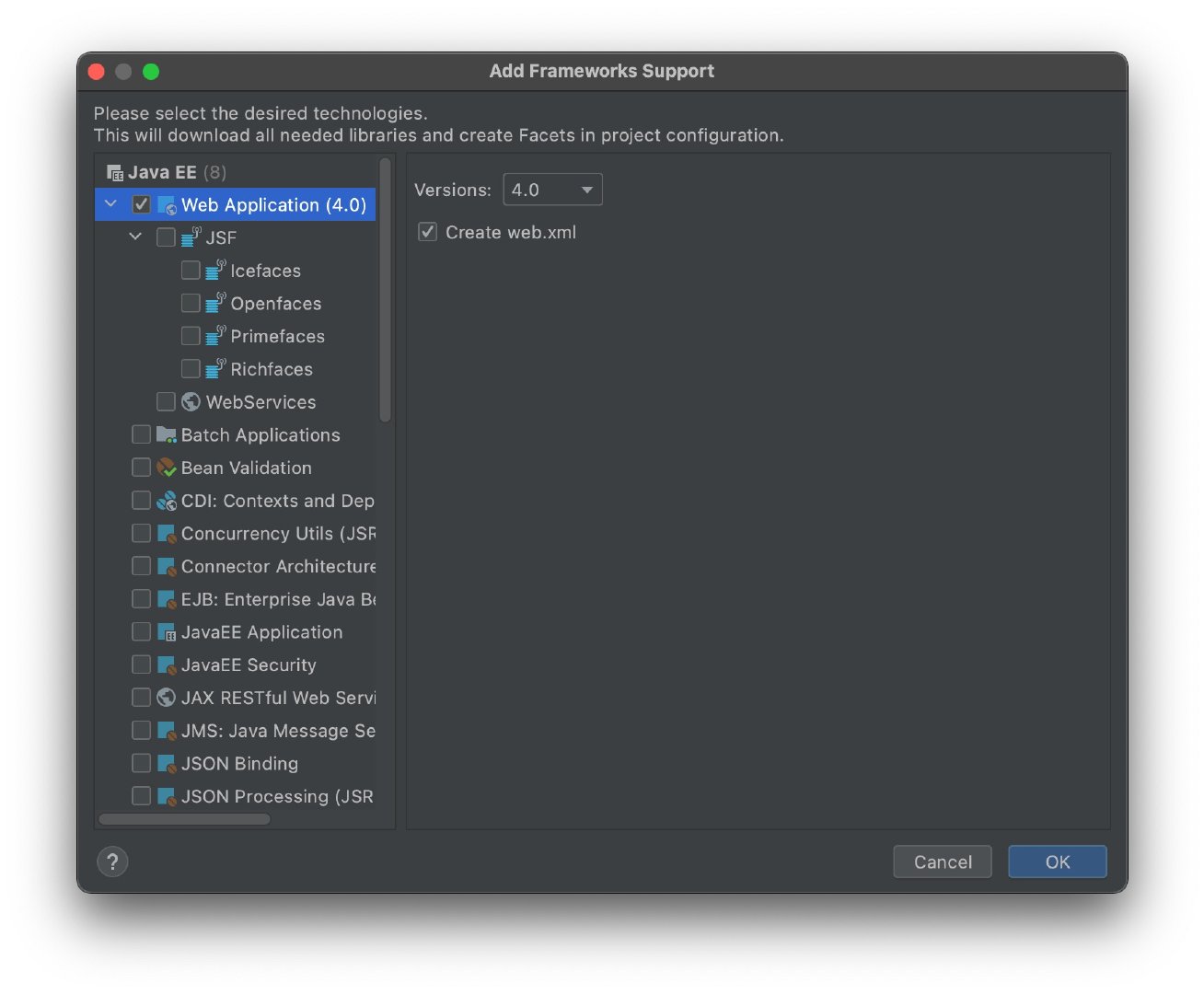Click the Web Application facet icon
Viewport: 1204px width, 994px height.
click(167, 205)
